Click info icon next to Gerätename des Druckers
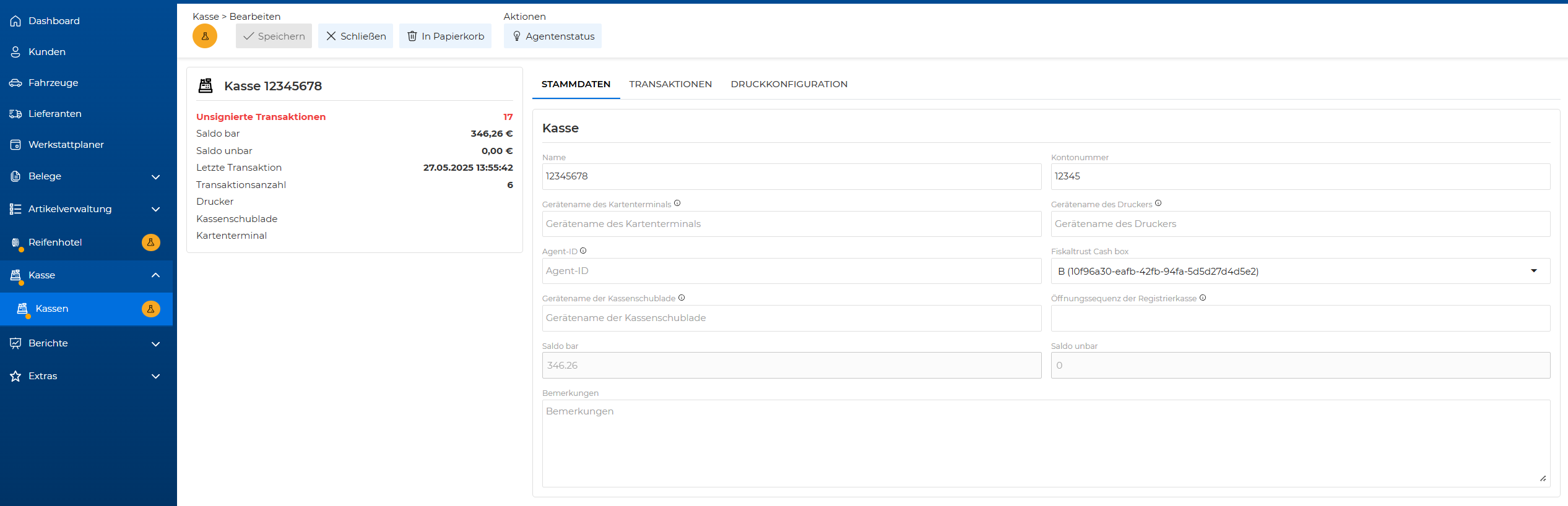This screenshot has width=1568, height=506. click(1158, 203)
